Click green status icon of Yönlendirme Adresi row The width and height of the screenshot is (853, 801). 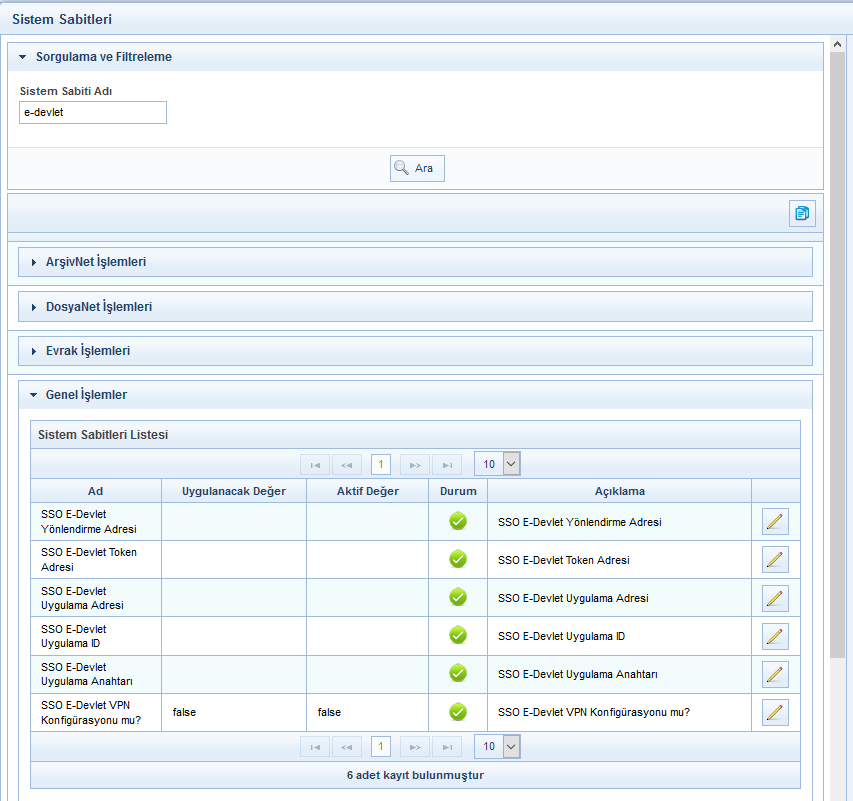458,521
